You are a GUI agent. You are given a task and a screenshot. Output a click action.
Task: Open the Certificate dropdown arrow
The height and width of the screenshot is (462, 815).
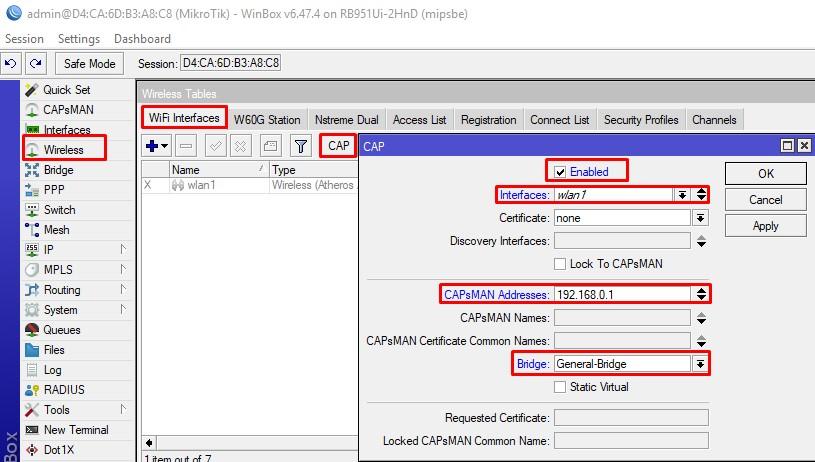(700, 218)
